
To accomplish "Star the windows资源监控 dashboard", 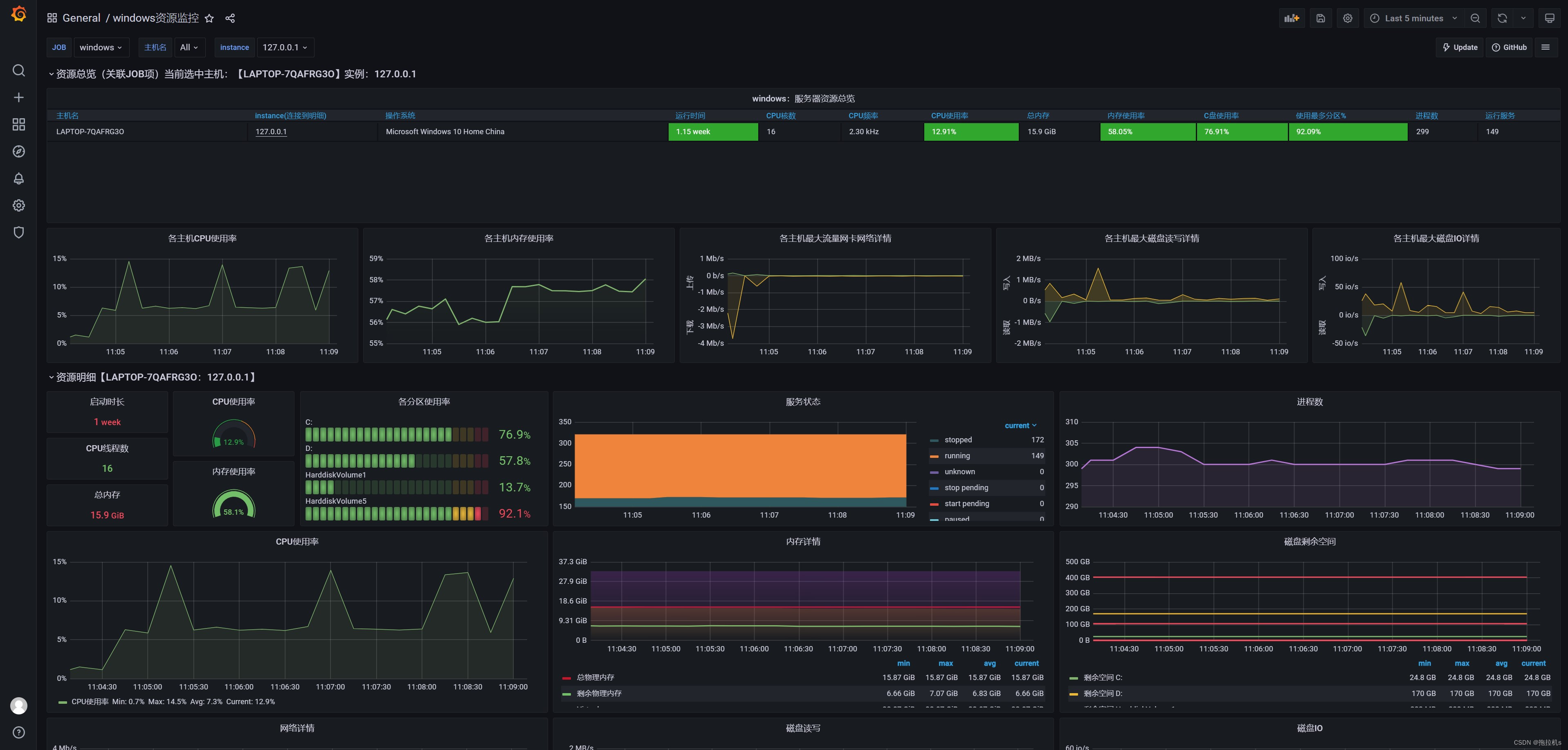I will [209, 18].
